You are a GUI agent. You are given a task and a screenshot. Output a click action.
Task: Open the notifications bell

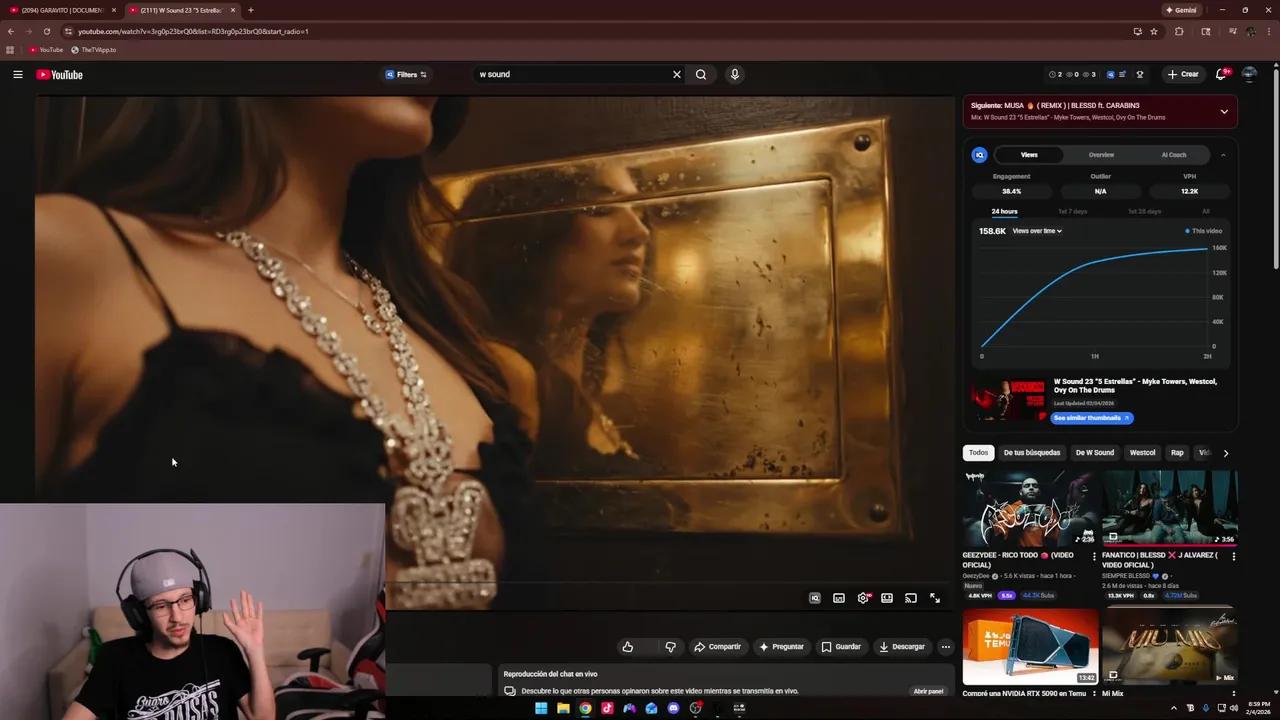(x=1221, y=74)
